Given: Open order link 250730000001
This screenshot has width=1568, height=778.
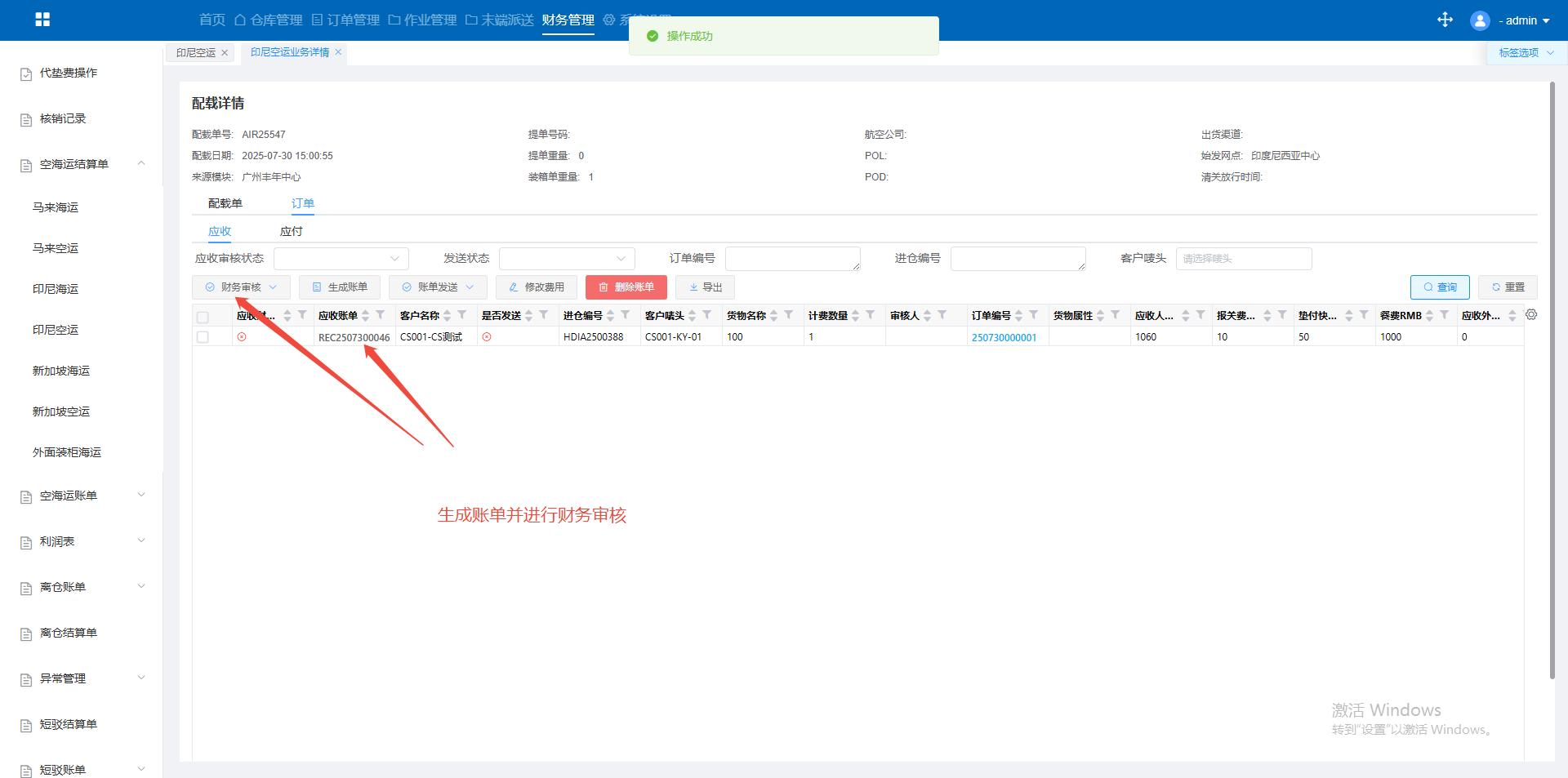Looking at the screenshot, I should (1004, 338).
